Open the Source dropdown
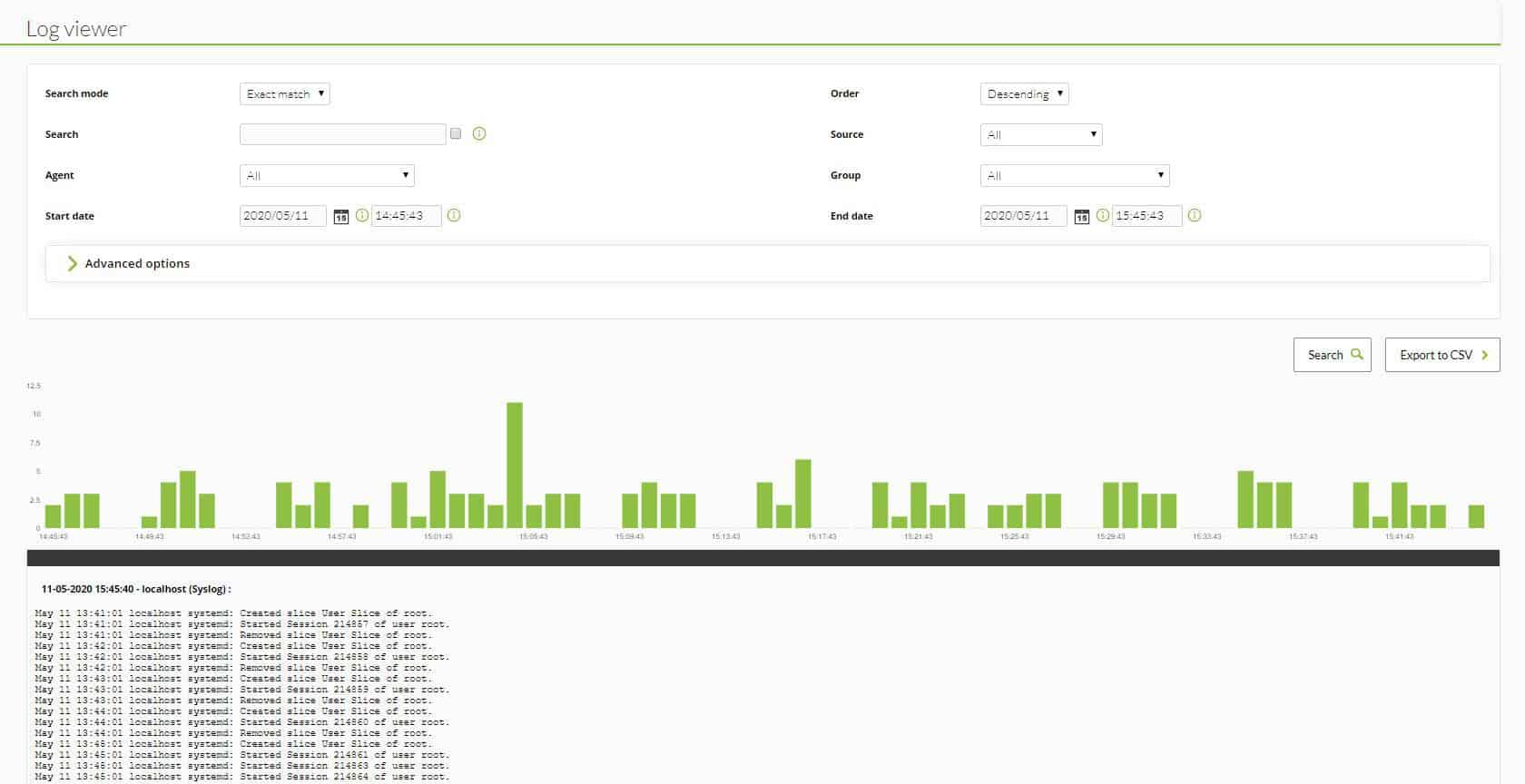The image size is (1525, 784). point(1040,135)
